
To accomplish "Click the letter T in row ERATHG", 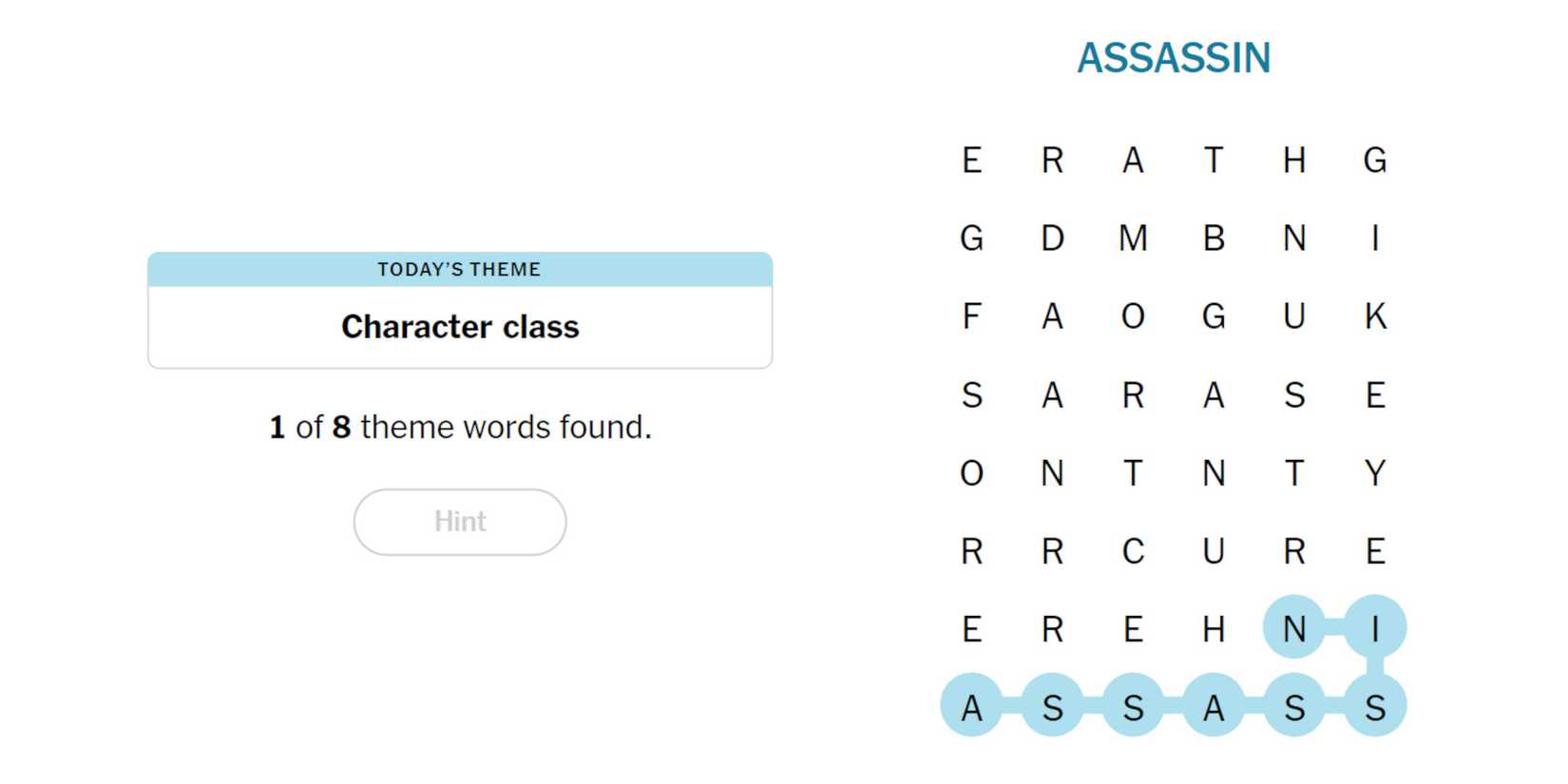I will (1214, 162).
